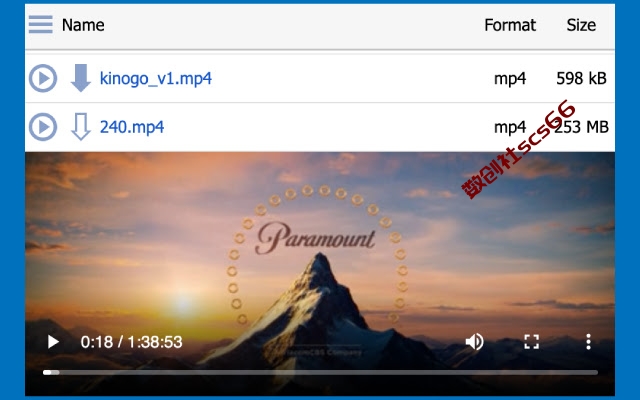The image size is (640, 400).
Task: Download 240.mp4 with the outlined arrow
Action: coord(80,127)
